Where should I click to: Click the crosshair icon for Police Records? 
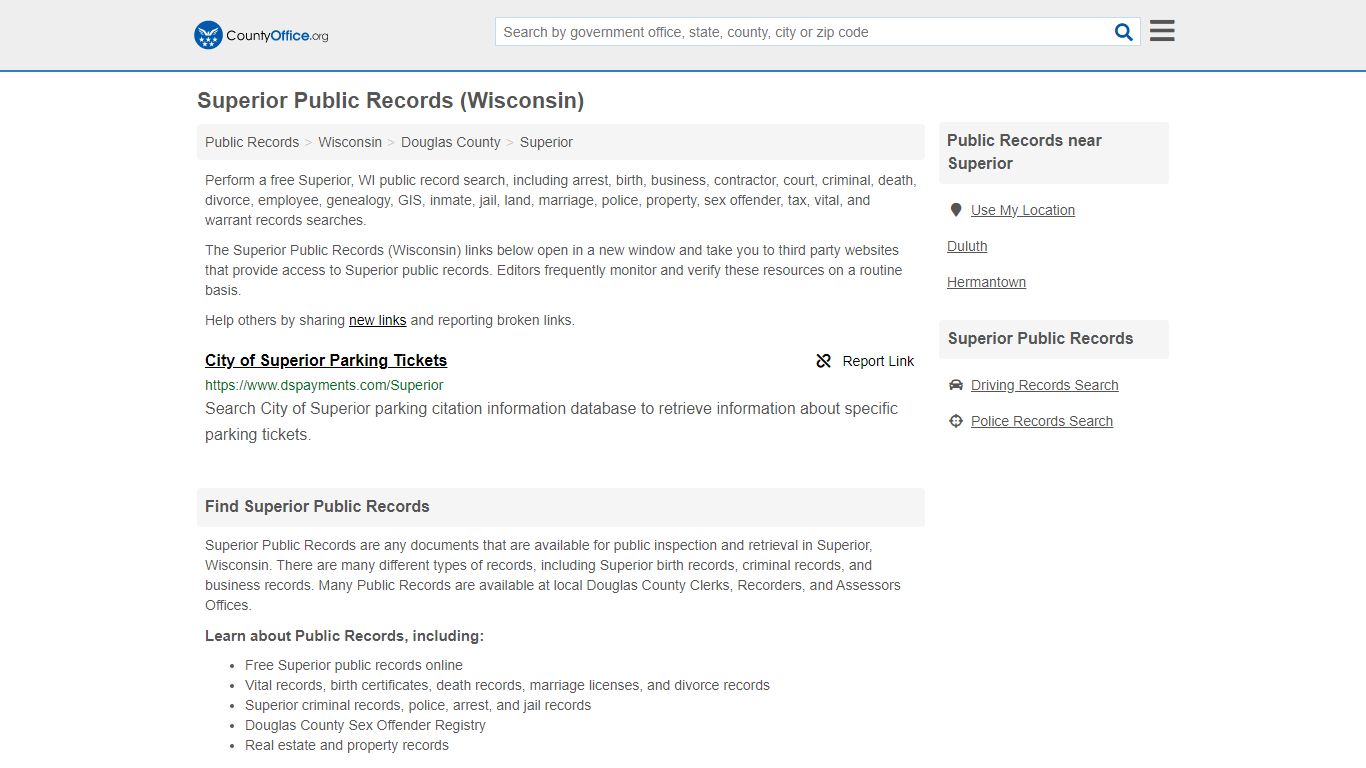955,421
